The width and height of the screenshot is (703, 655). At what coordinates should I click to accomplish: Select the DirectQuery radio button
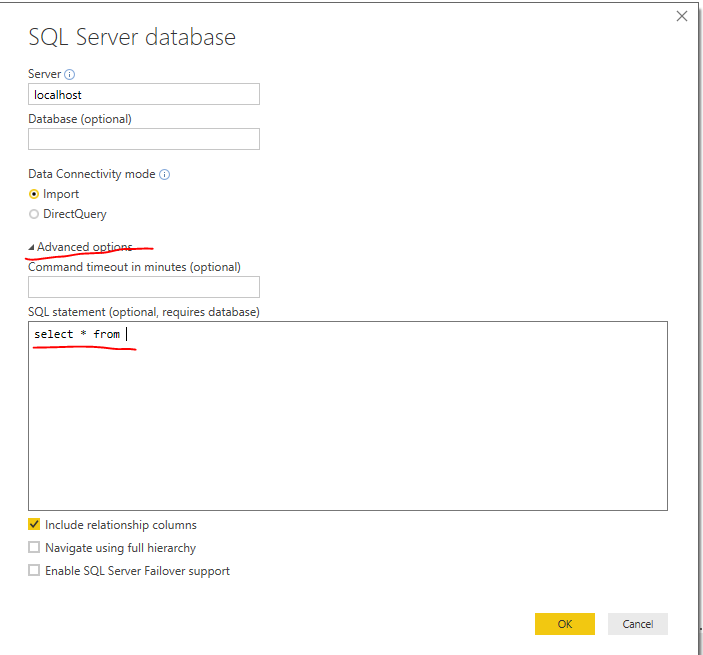point(34,214)
